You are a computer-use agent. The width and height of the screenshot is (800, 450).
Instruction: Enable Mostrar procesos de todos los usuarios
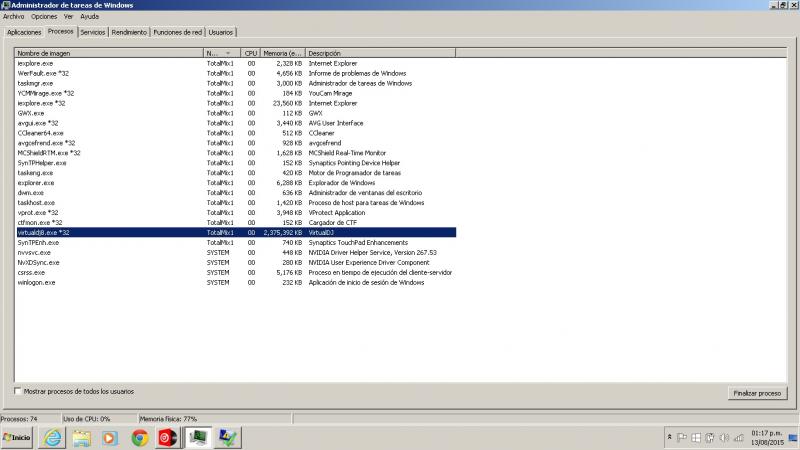(x=18, y=391)
